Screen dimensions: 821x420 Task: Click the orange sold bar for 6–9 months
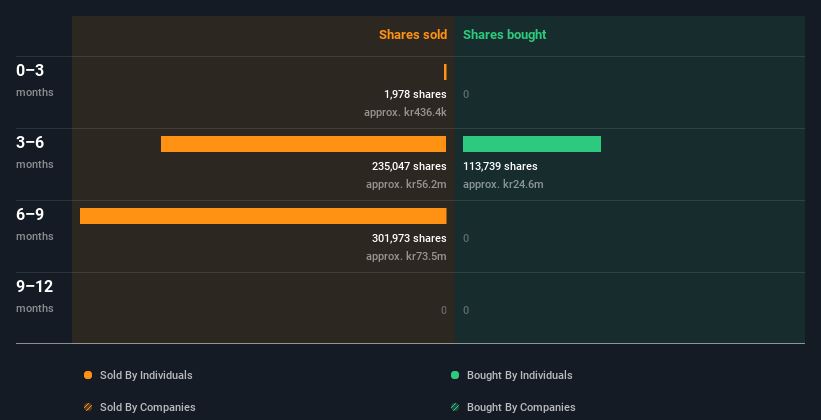(263, 216)
